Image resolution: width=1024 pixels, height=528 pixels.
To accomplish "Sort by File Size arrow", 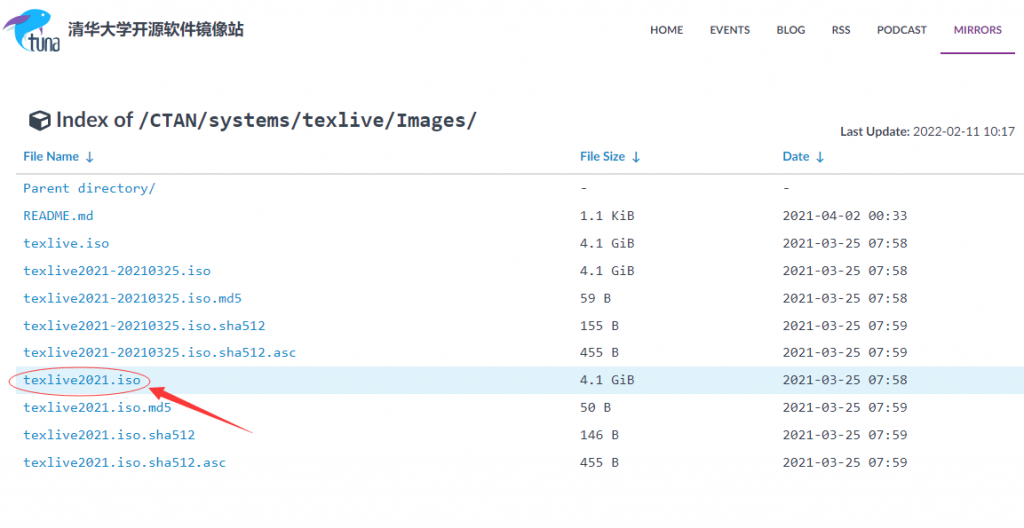I will click(x=636, y=157).
